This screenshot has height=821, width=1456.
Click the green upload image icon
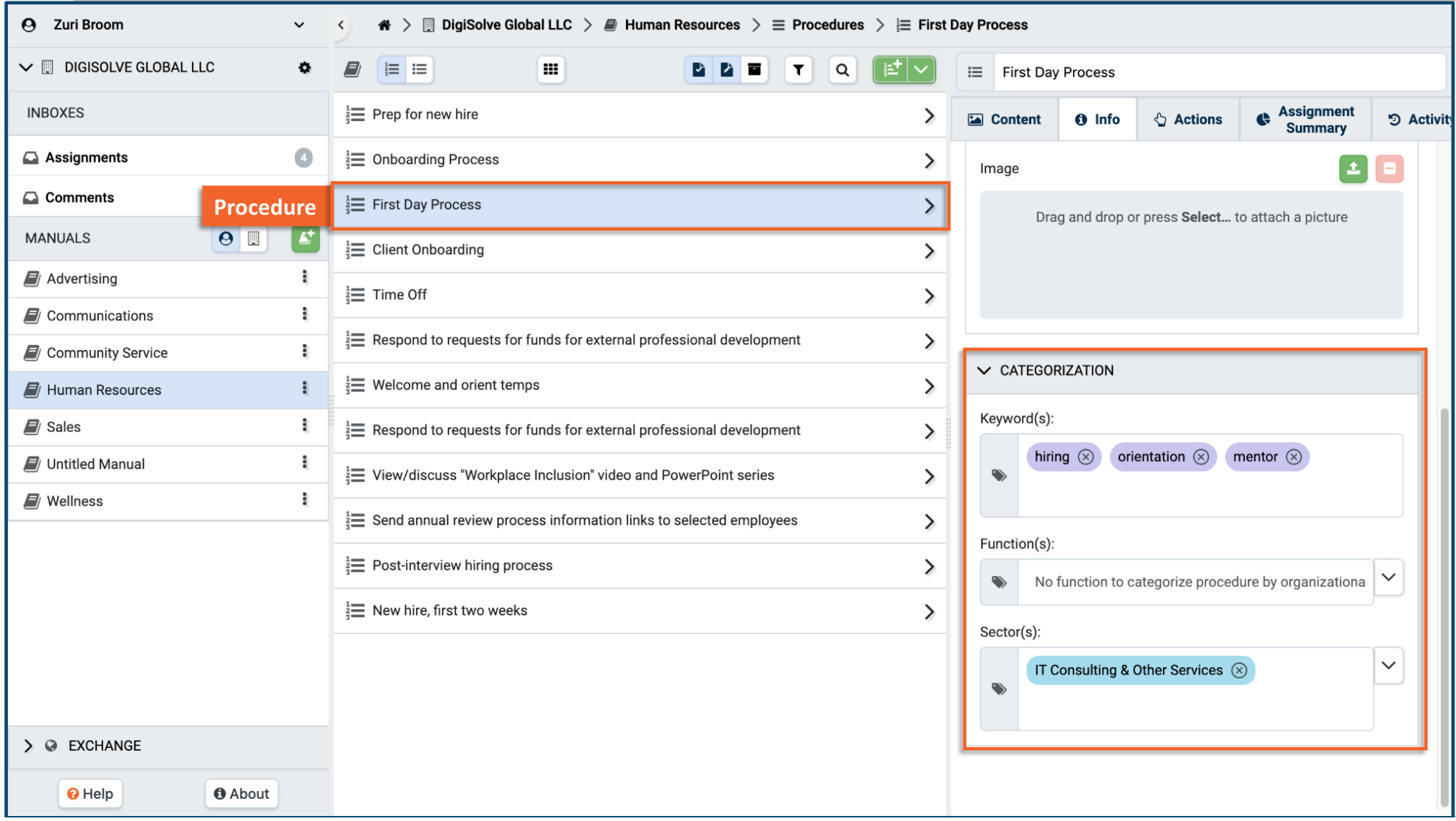pyautogui.click(x=1352, y=169)
